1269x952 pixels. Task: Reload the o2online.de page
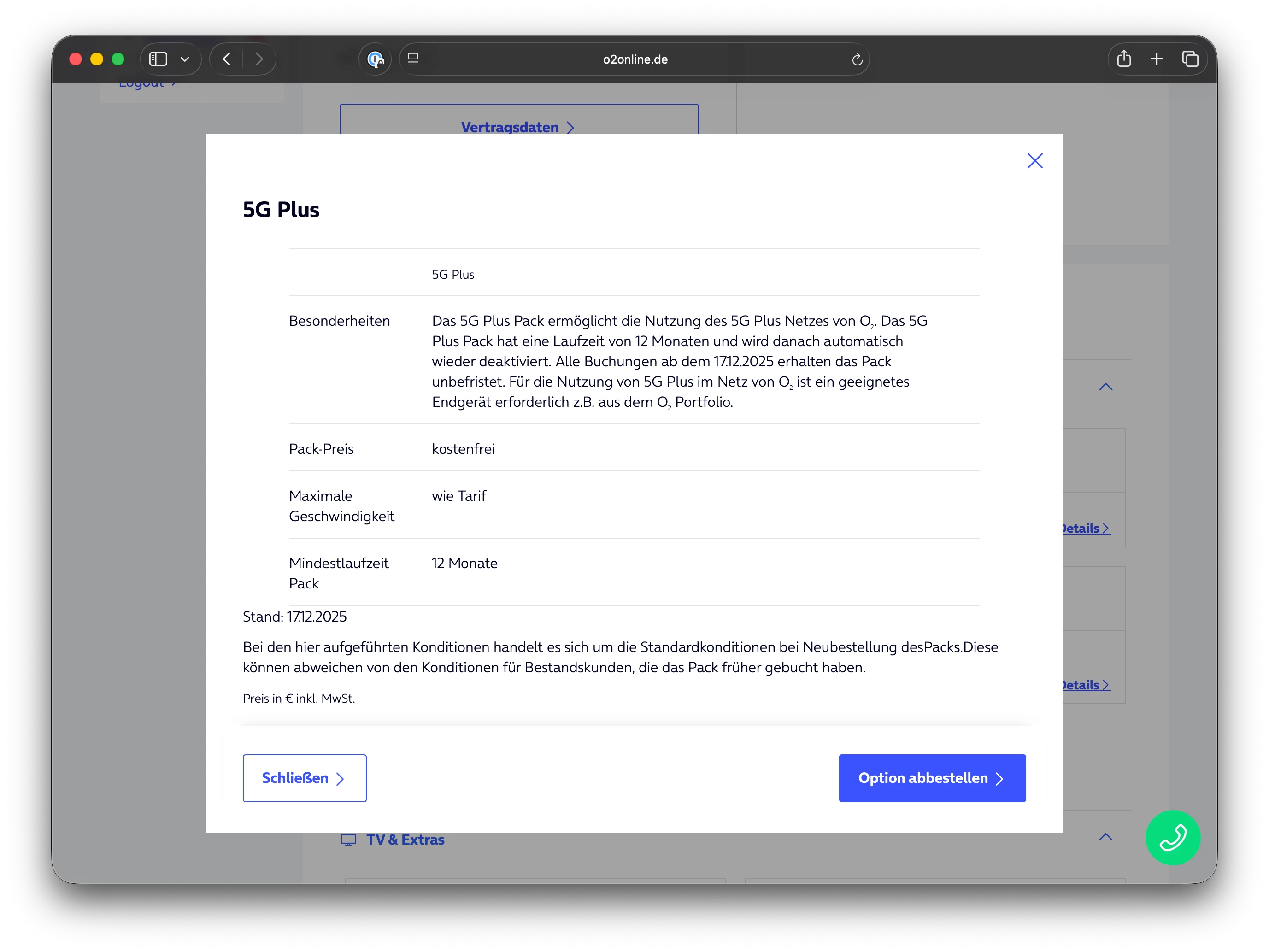point(857,59)
